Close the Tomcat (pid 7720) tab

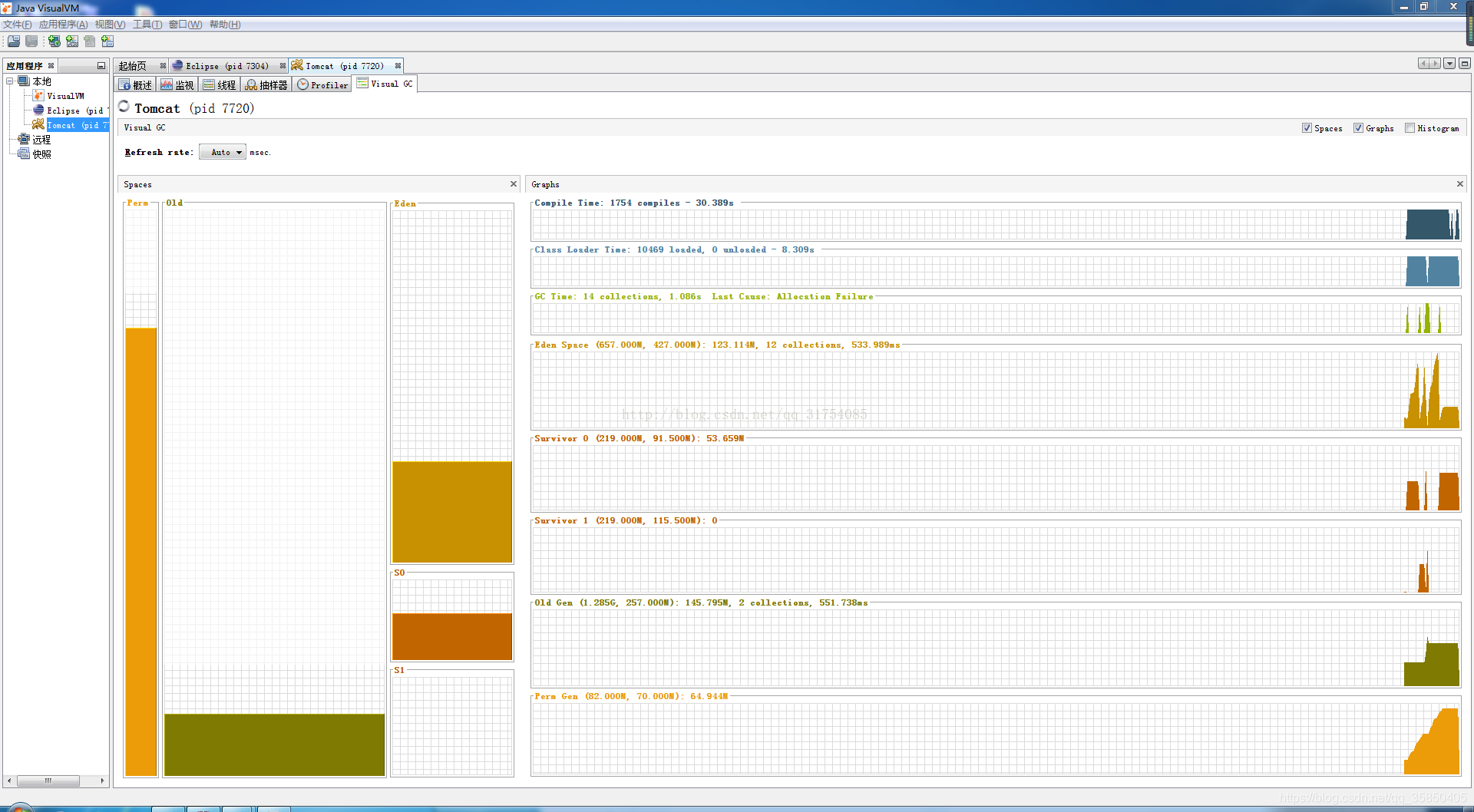398,66
